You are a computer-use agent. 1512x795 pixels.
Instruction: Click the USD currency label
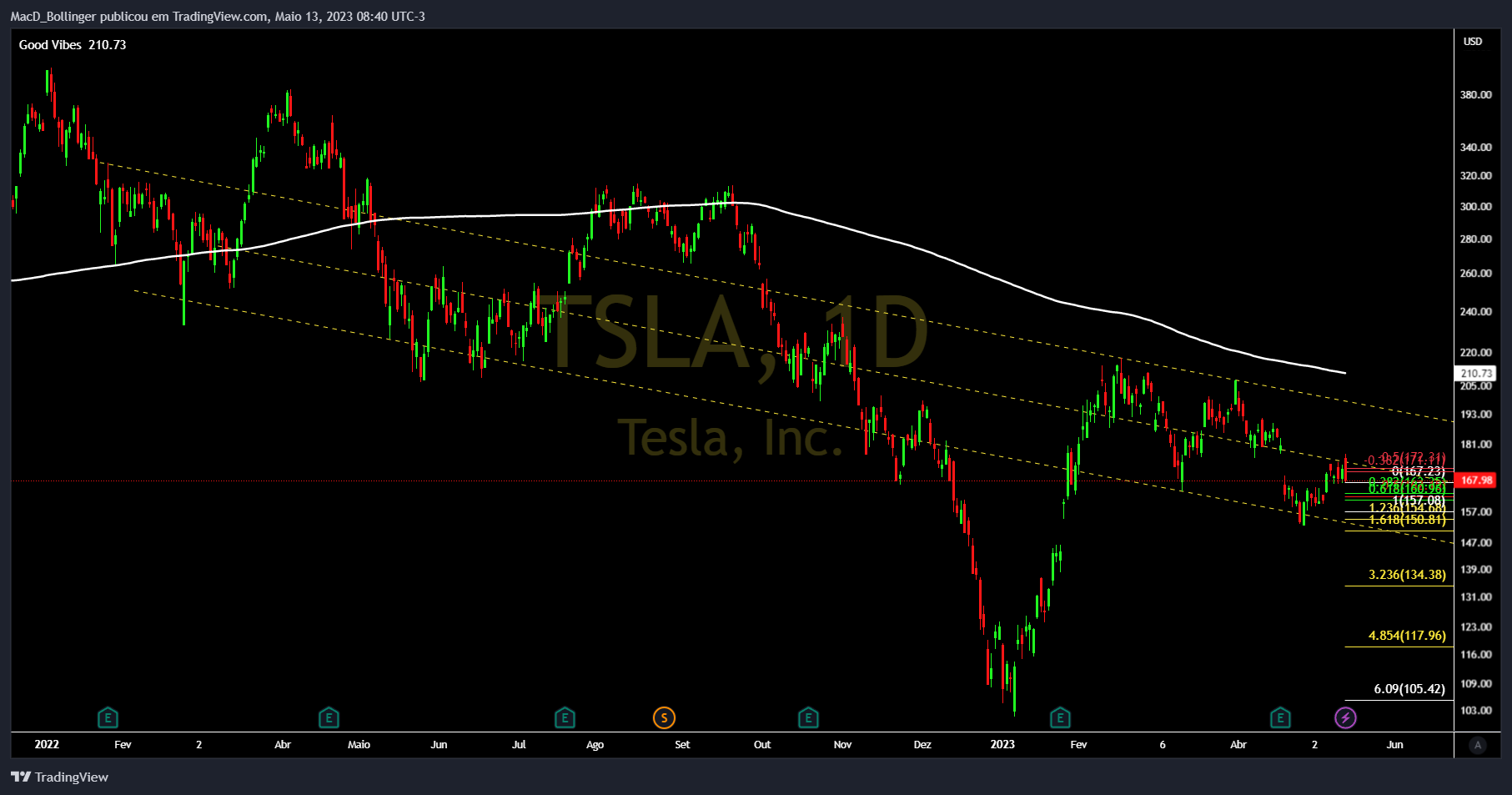coord(1473,42)
